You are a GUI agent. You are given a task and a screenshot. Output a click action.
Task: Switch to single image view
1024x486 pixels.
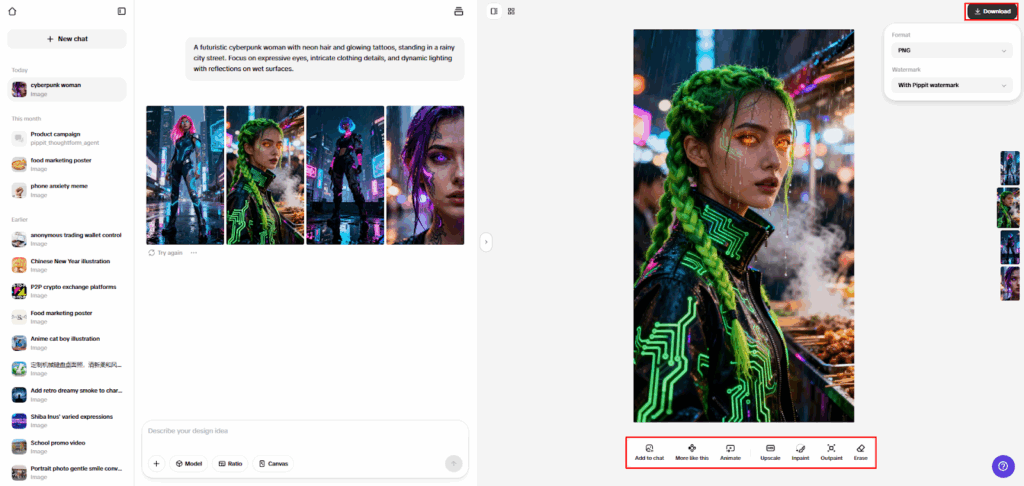494,11
